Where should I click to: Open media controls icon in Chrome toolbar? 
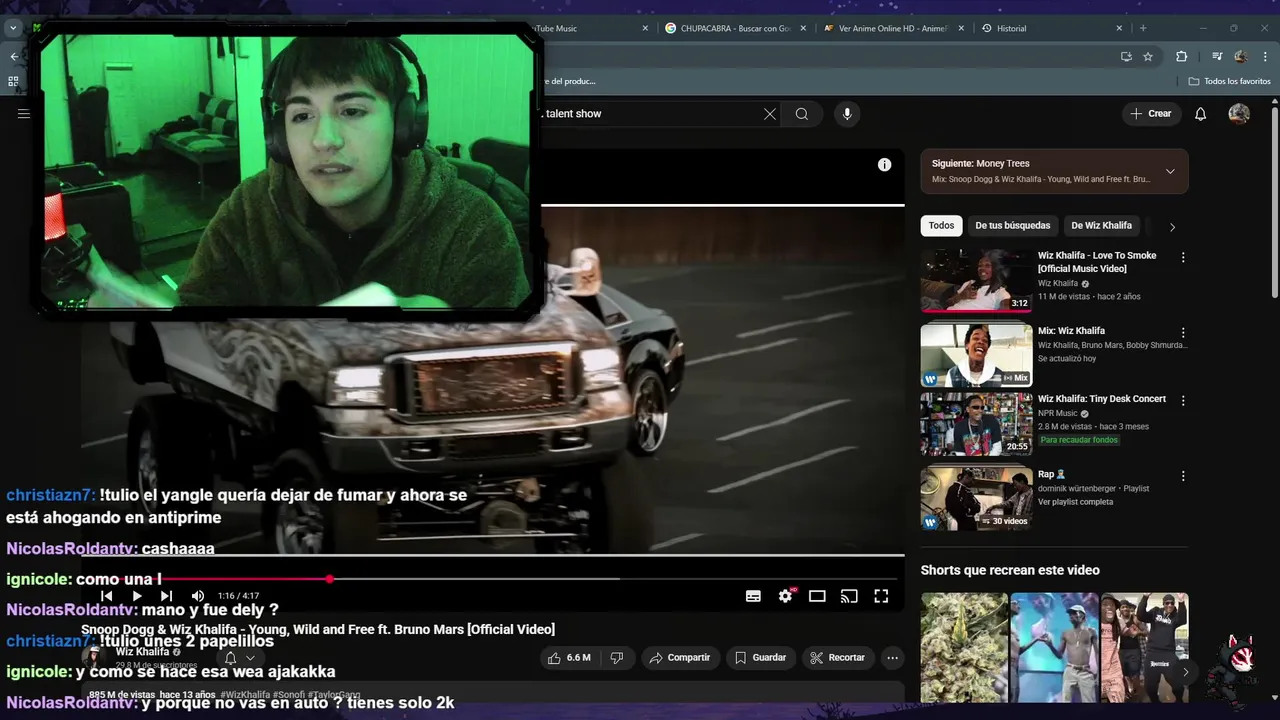tap(1217, 57)
